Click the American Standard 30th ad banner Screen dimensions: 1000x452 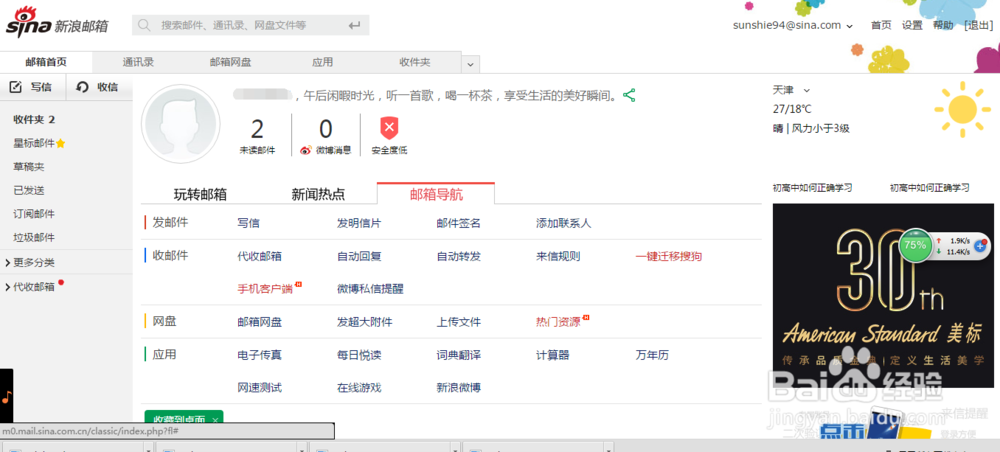point(883,295)
